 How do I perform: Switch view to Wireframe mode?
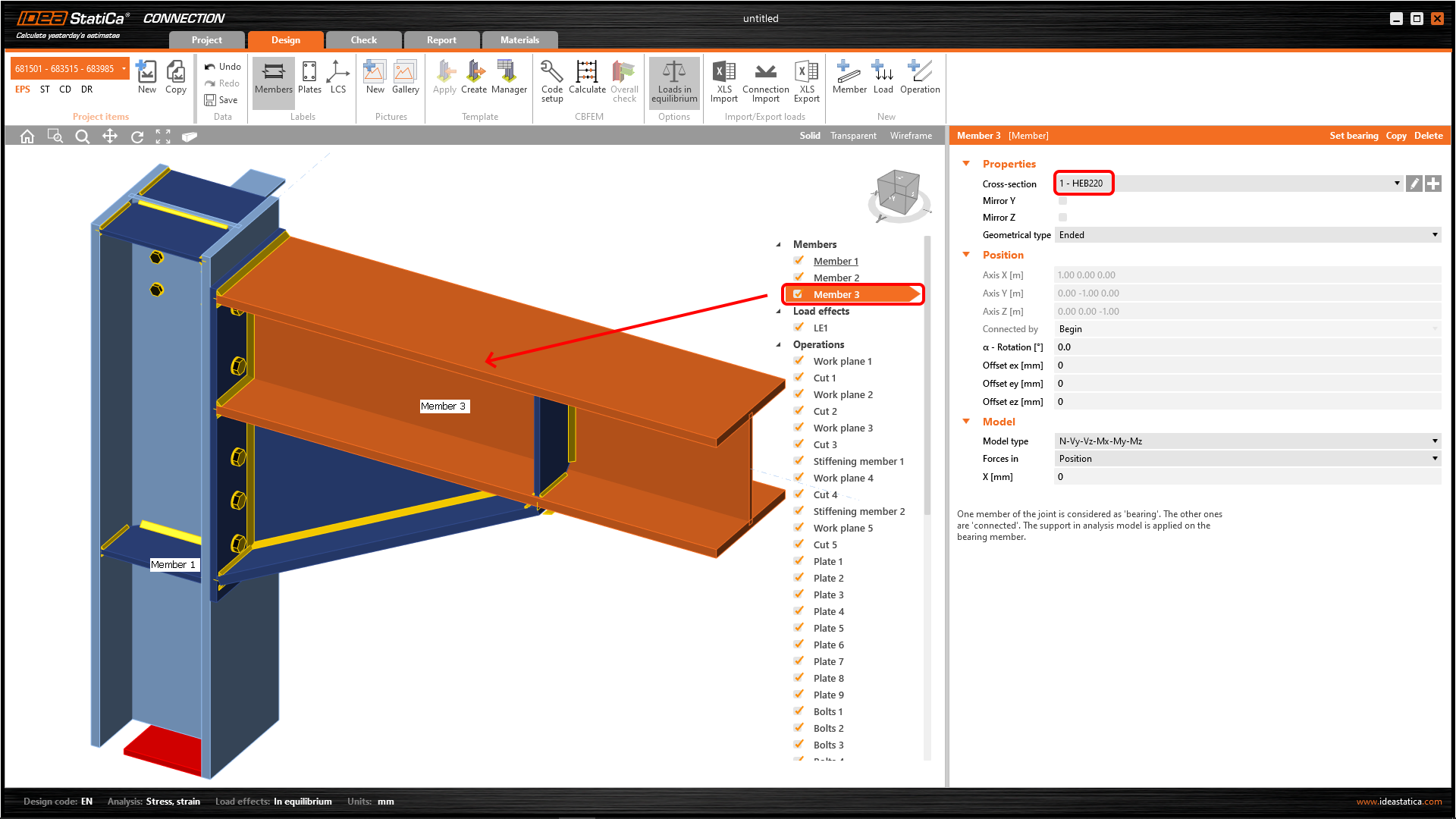coord(911,136)
